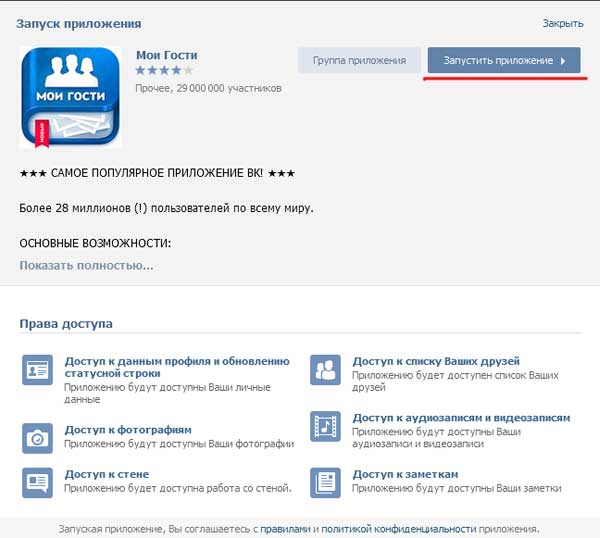Image resolution: width=600 pixels, height=538 pixels.
Task: Click the Мои Гости app logo thumbnail
Action: tap(70, 98)
